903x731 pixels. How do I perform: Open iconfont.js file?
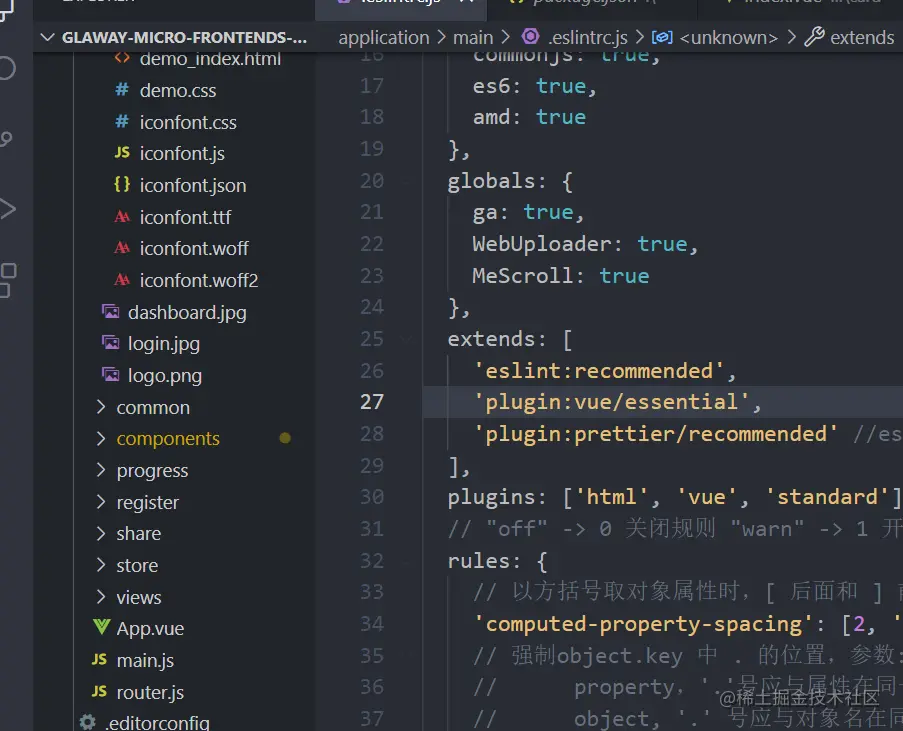(x=182, y=153)
